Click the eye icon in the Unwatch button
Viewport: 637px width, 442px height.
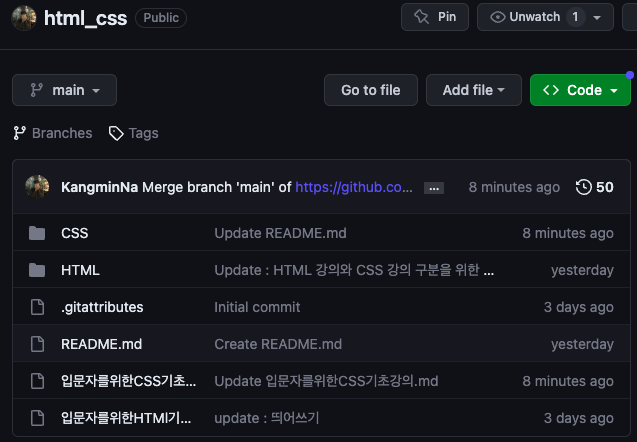click(x=498, y=17)
